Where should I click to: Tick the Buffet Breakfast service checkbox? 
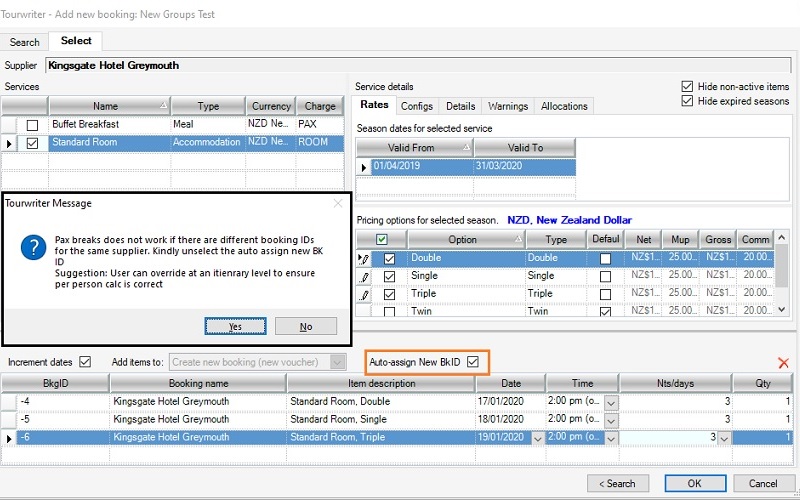[33, 125]
